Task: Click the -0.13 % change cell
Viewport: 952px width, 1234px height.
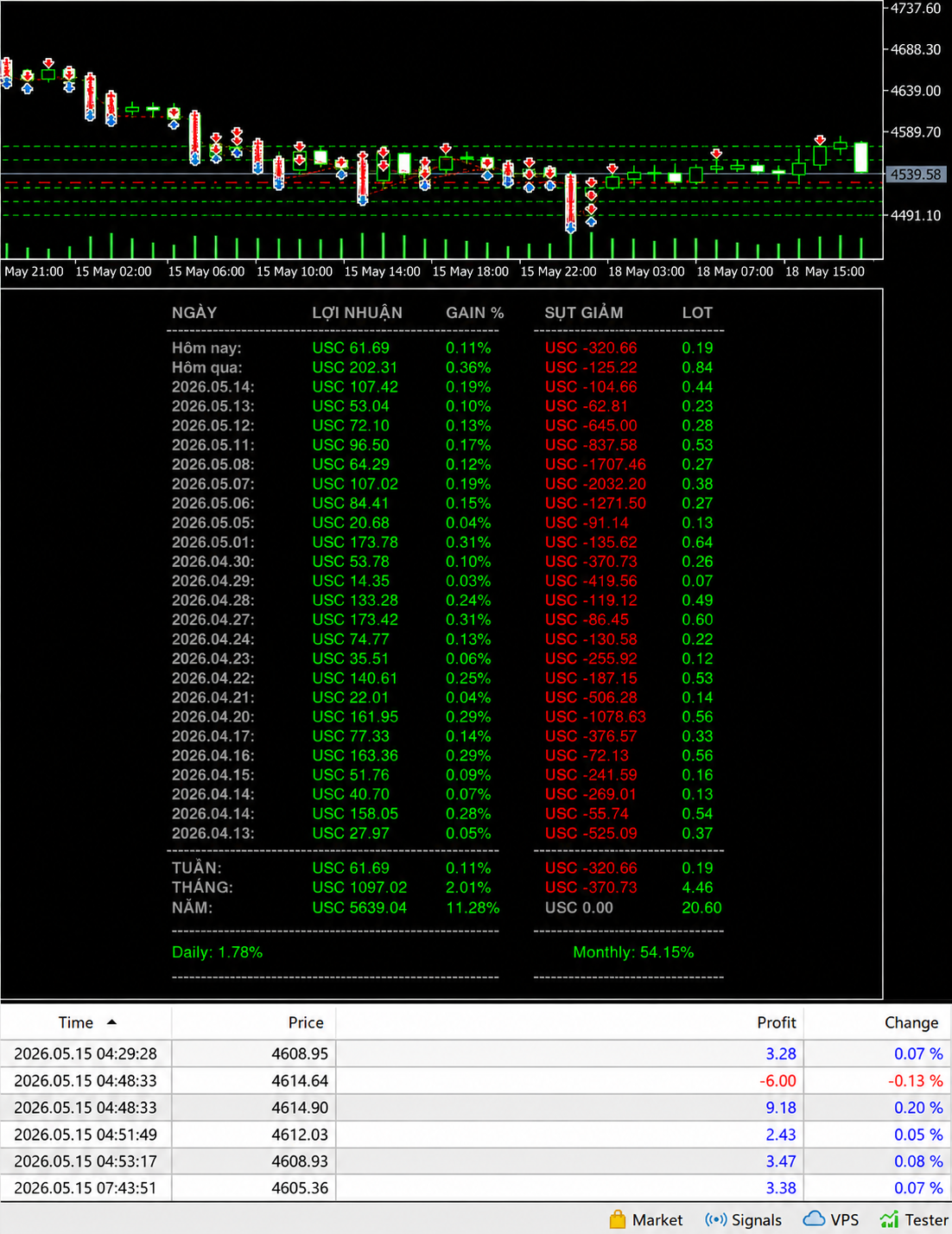Action: pyautogui.click(x=916, y=1080)
